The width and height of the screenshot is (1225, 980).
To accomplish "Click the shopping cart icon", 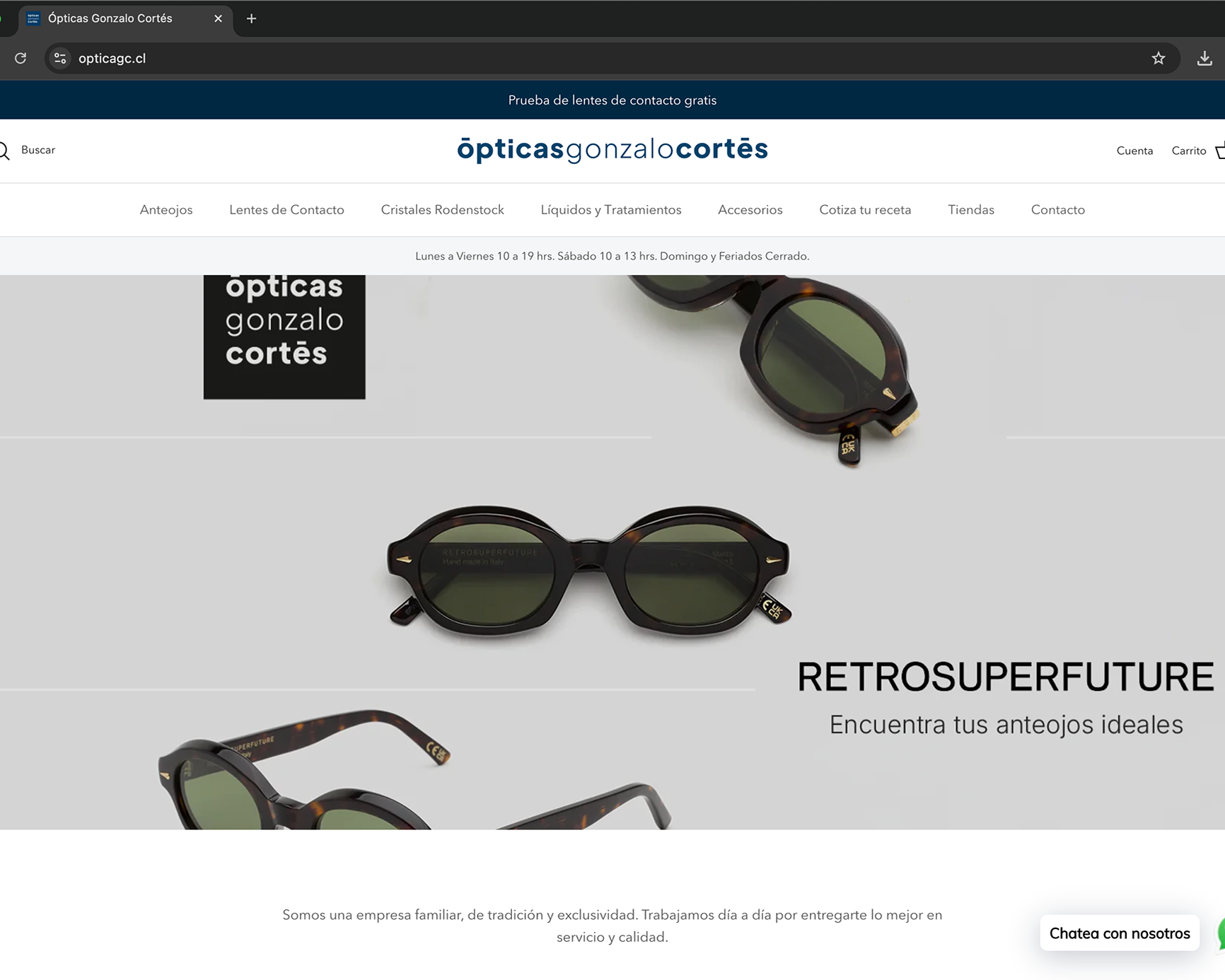I will pos(1220,151).
